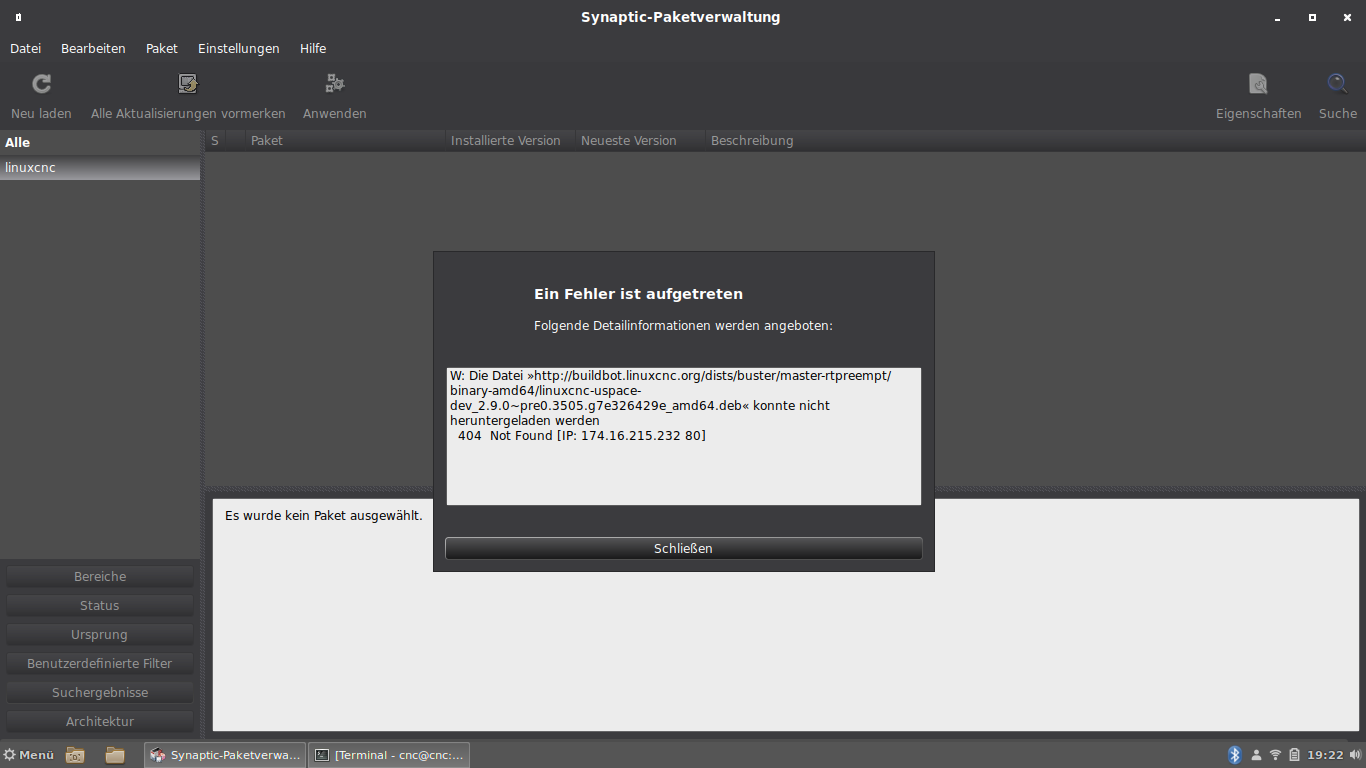Click Alle Aktualisierungen vormerken toolbar icon
This screenshot has width=1366, height=768.
click(188, 84)
